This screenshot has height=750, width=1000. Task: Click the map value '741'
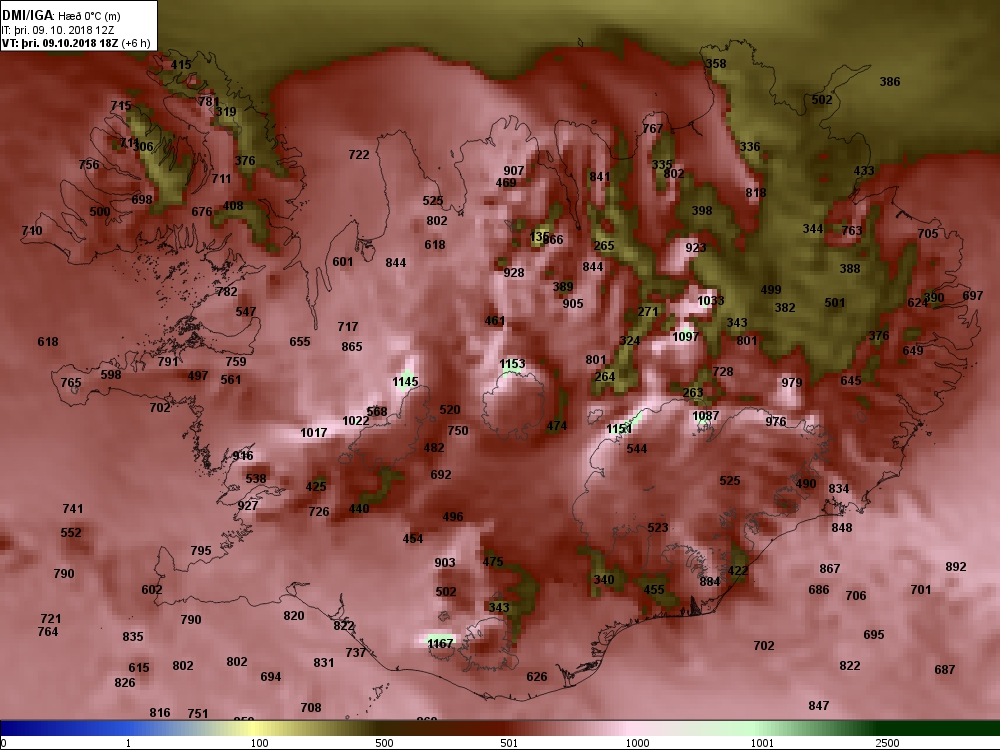pyautogui.click(x=73, y=509)
